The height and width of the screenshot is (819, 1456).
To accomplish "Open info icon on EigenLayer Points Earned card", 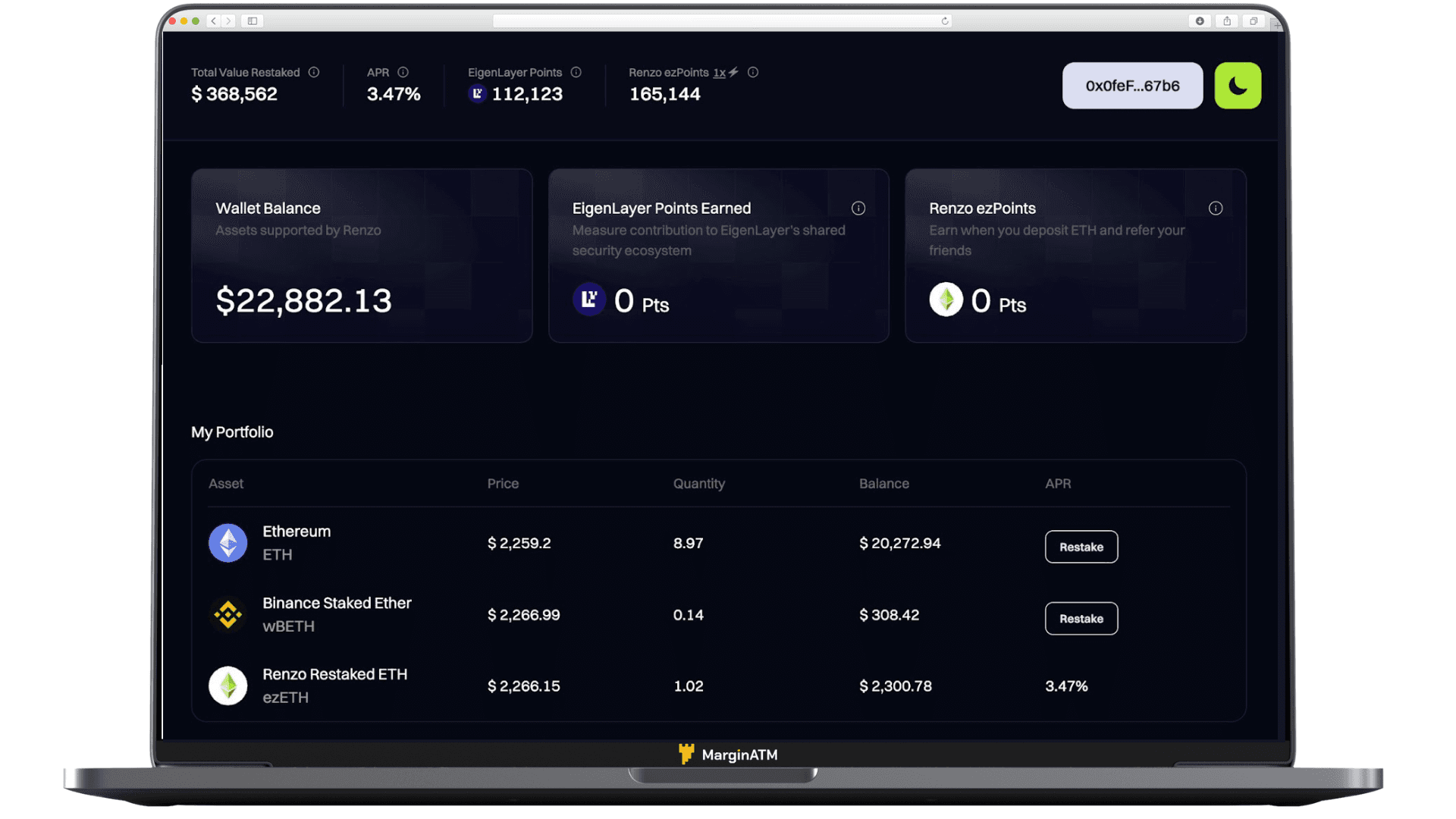I will click(858, 208).
